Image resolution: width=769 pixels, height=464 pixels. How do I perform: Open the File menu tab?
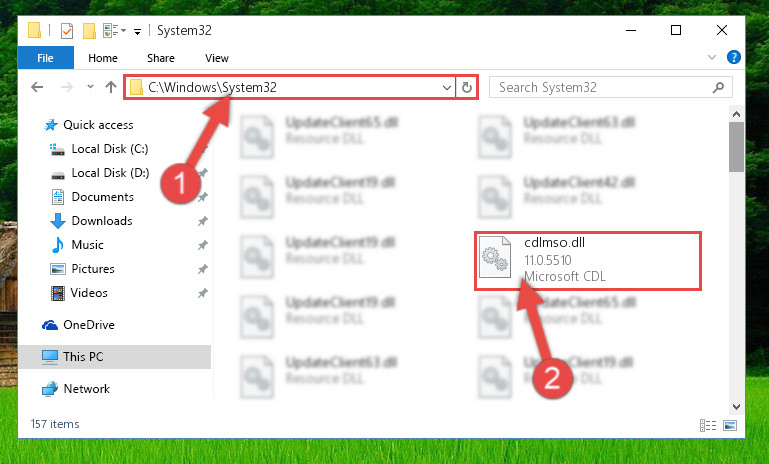click(46, 58)
